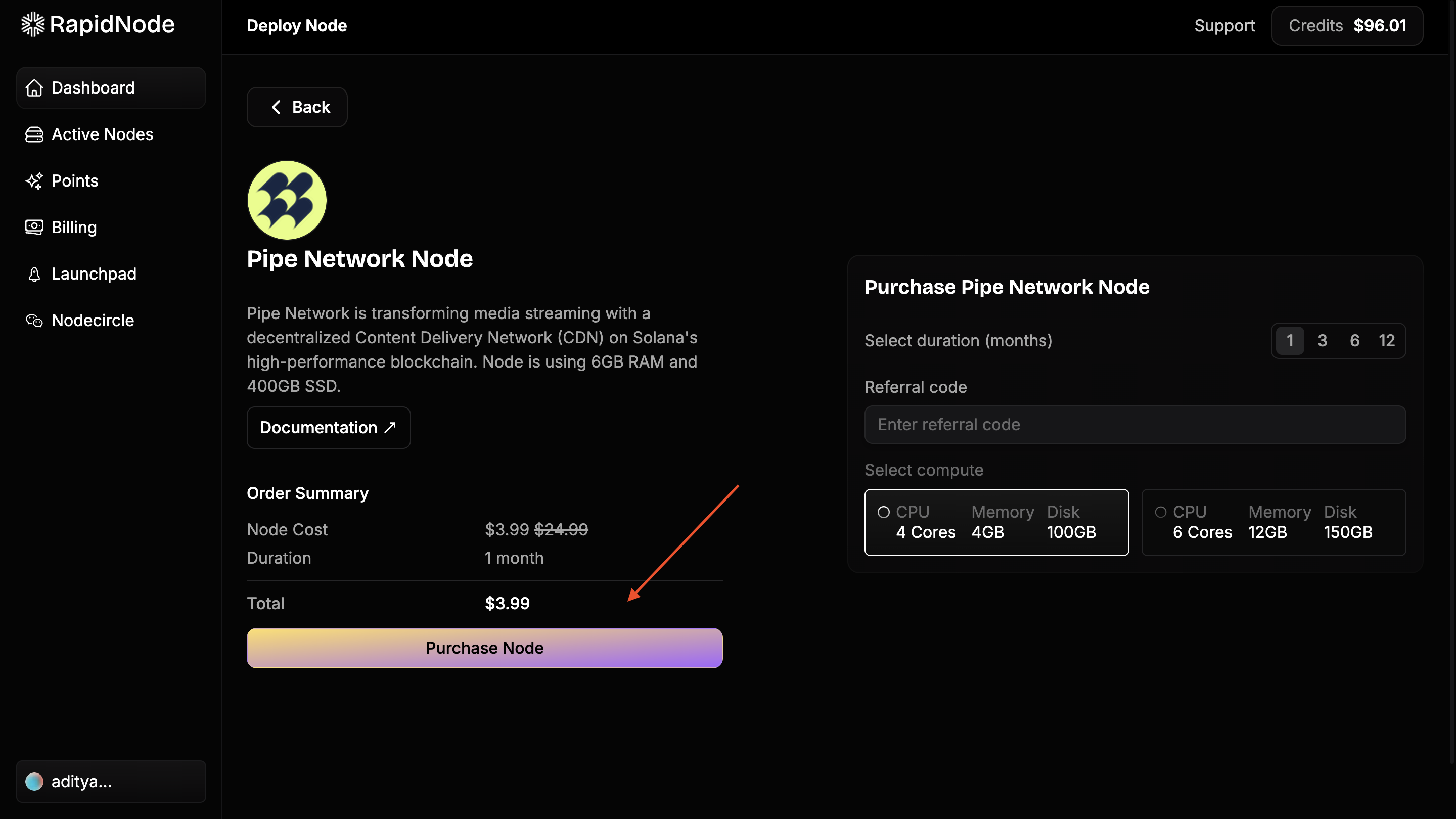The height and width of the screenshot is (819, 1456).
Task: Click the Launchpad rocket icon
Action: coord(34,274)
